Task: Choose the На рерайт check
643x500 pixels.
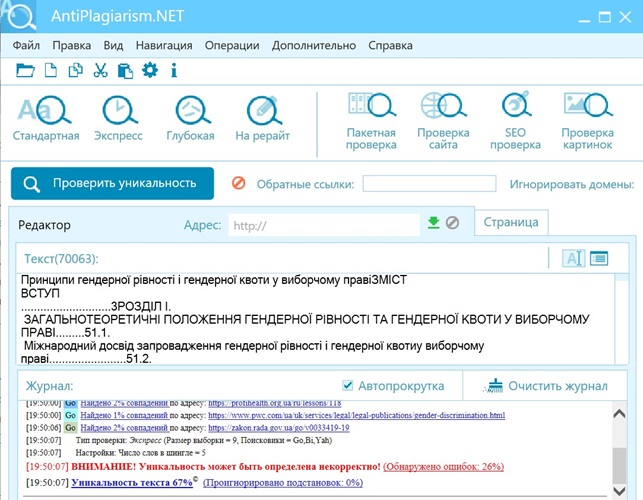Action: click(262, 118)
